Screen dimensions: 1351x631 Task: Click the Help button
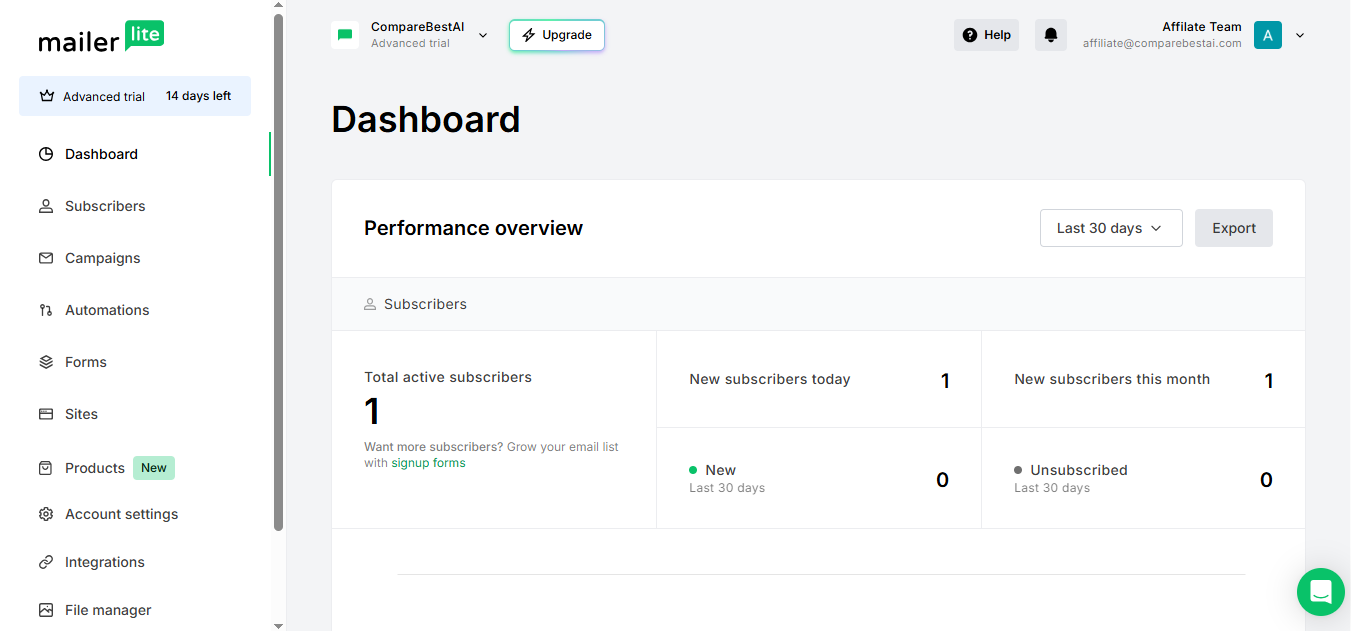coord(986,35)
